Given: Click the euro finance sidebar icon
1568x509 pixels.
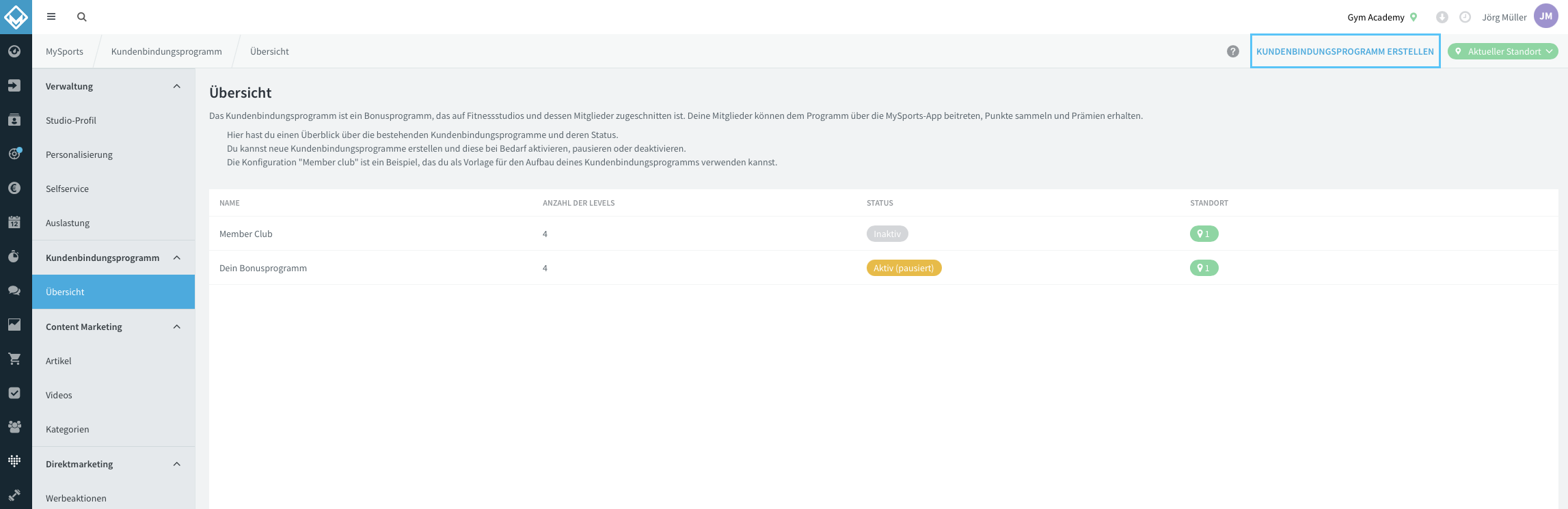Looking at the screenshot, I should [x=14, y=188].
